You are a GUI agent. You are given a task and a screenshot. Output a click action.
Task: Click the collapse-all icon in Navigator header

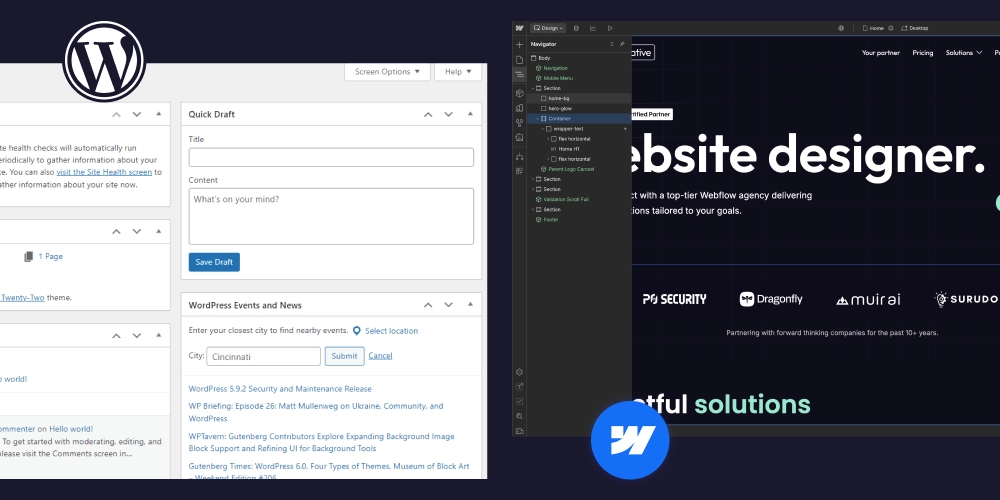coord(612,44)
